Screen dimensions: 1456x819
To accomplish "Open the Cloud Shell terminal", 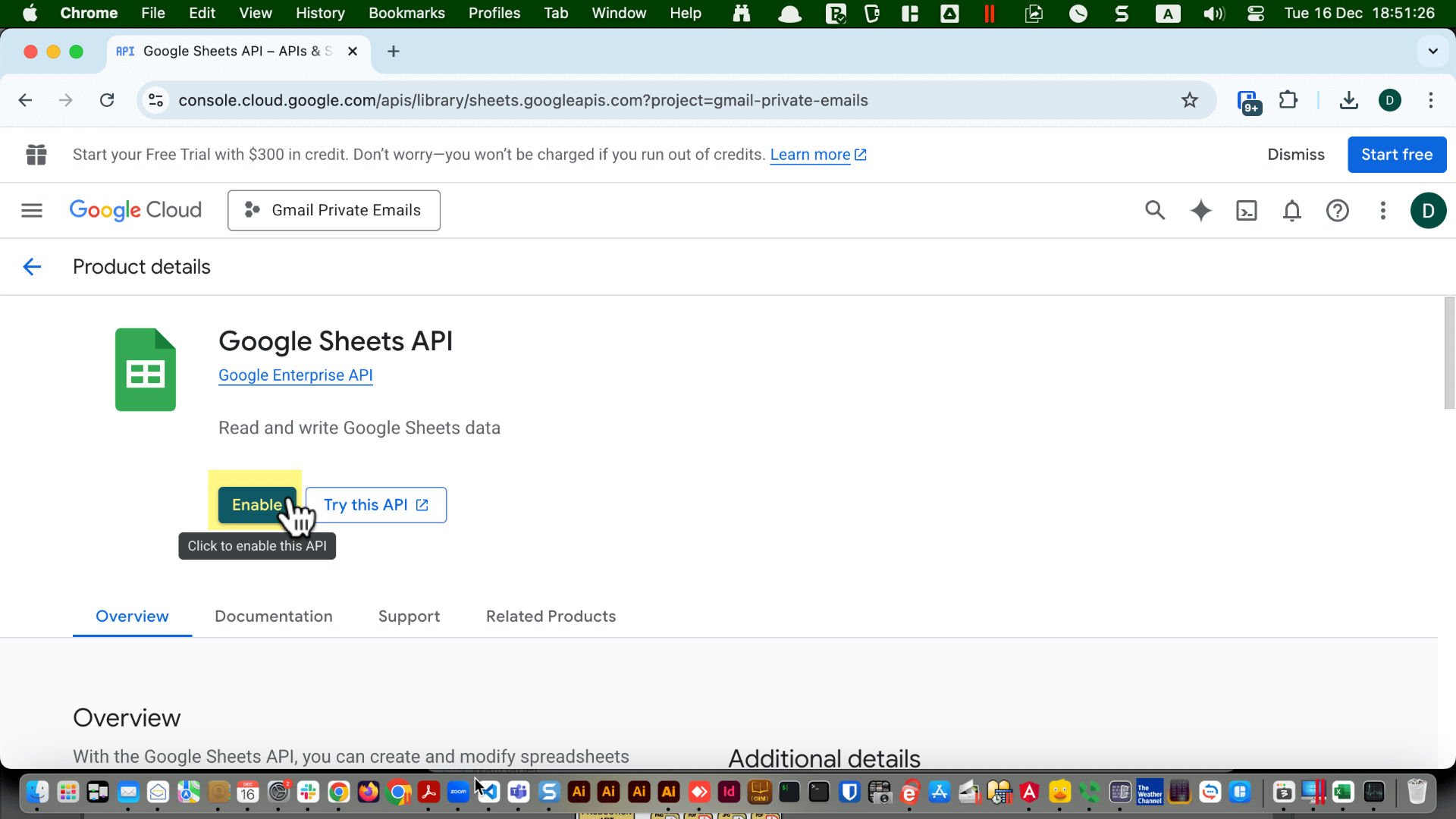I will tap(1246, 210).
